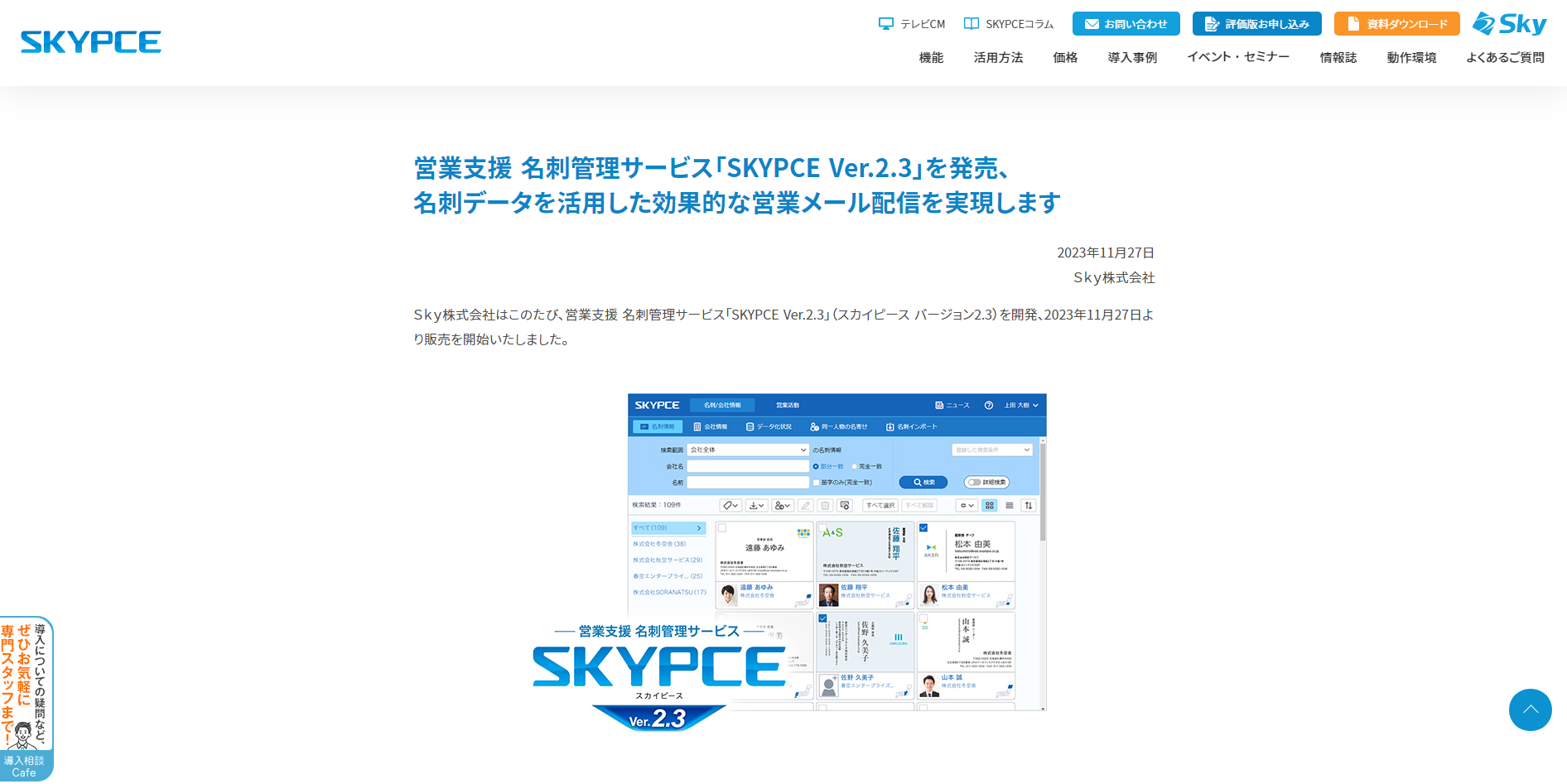1567x784 pixels.
Task: Click the vertical scrollbar in product screenshot
Action: [x=1043, y=490]
